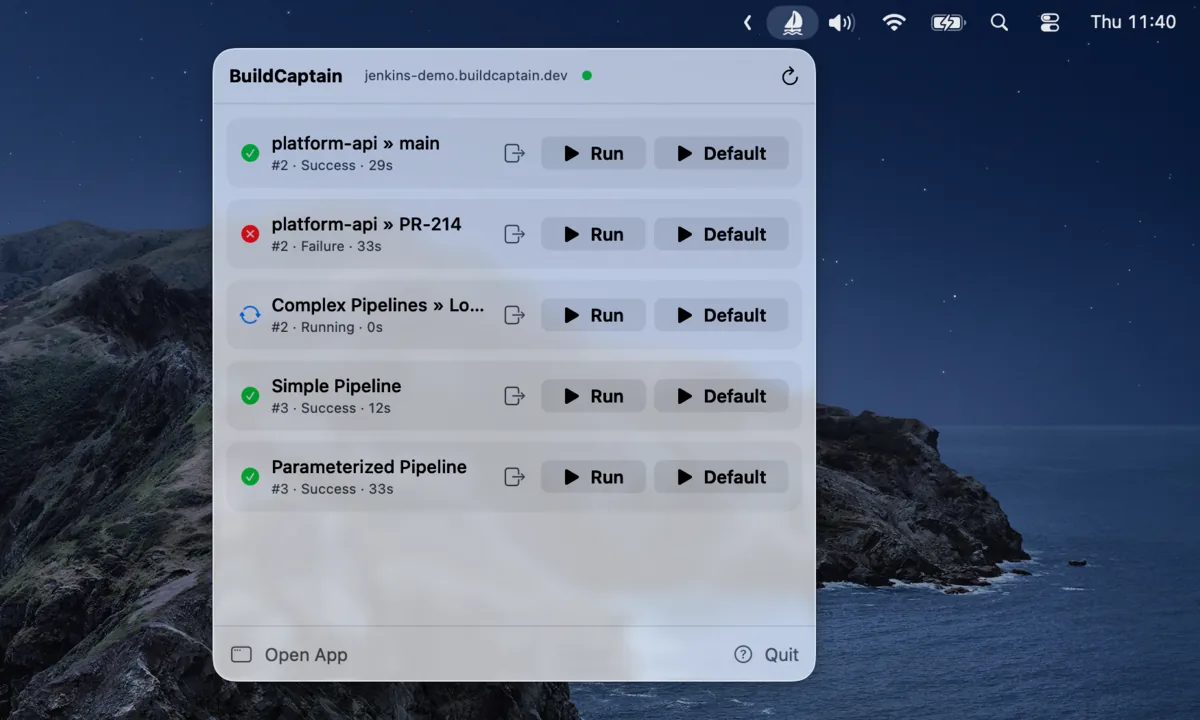Viewport: 1200px width, 720px height.
Task: Select the platform-api » main job name
Action: coord(356,143)
